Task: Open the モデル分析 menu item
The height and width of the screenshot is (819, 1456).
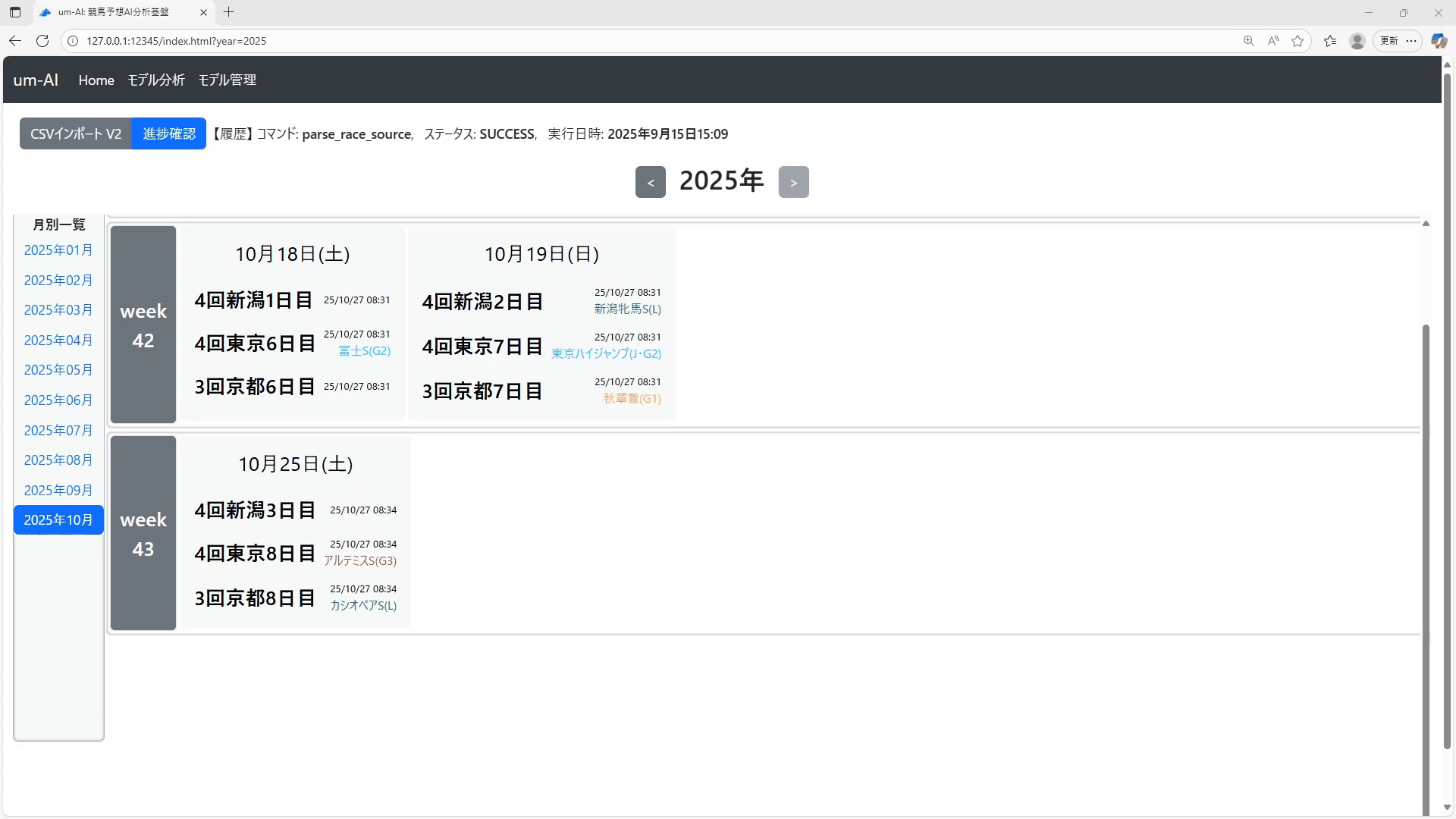Action: 156,80
